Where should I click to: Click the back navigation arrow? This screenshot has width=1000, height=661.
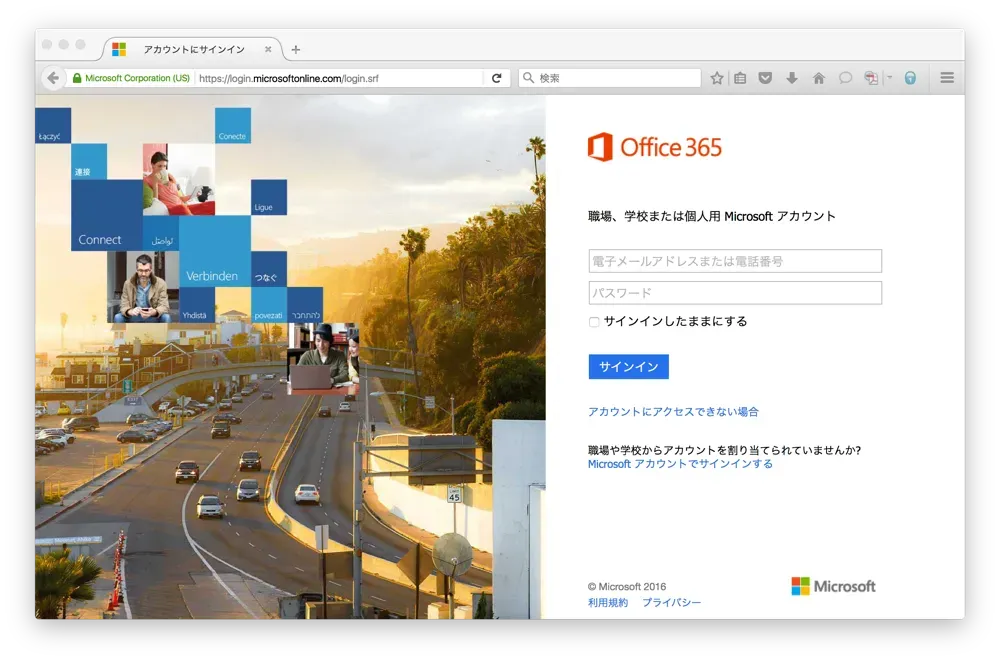click(54, 77)
